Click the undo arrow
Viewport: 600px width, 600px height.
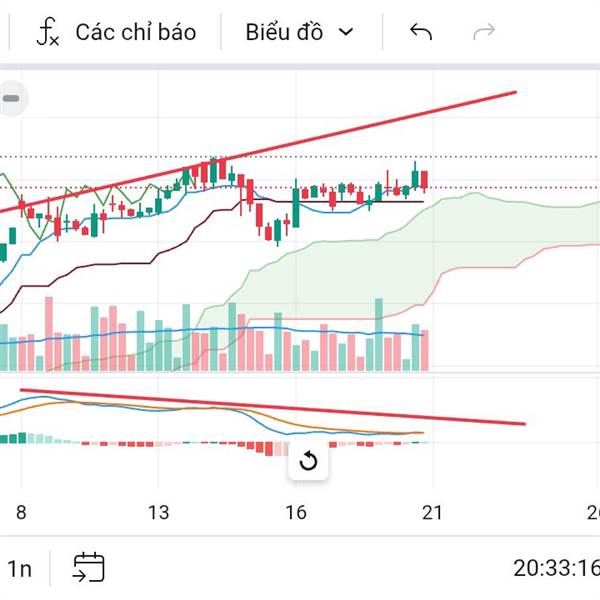pos(421,32)
